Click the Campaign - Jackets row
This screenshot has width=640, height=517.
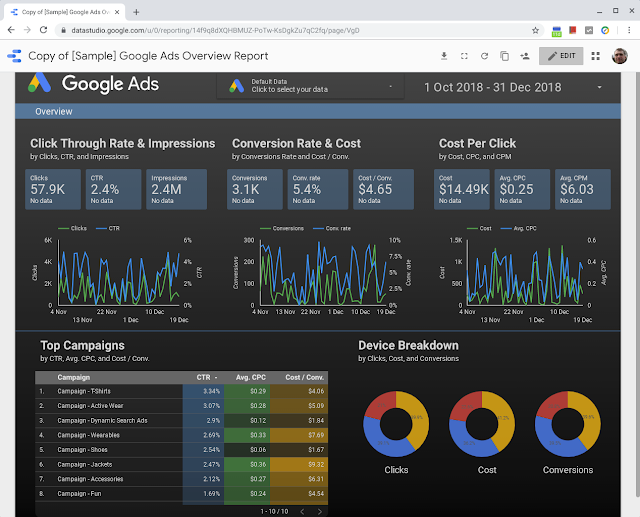click(181, 464)
